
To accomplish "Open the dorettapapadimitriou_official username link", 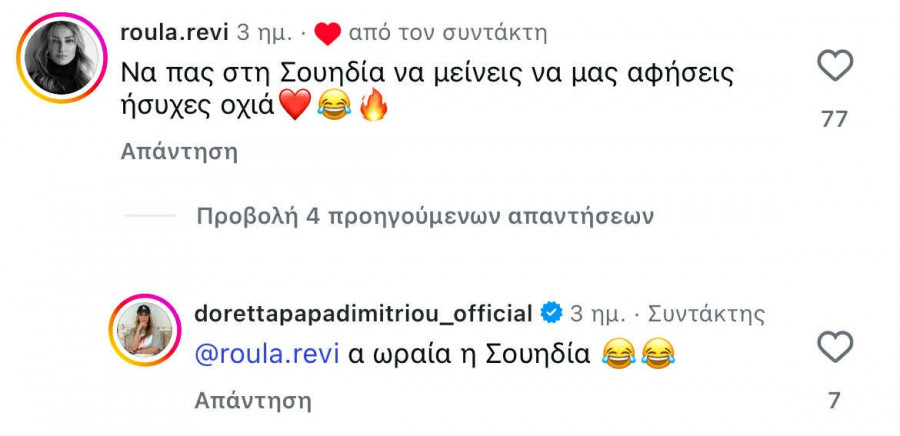I will tap(363, 314).
